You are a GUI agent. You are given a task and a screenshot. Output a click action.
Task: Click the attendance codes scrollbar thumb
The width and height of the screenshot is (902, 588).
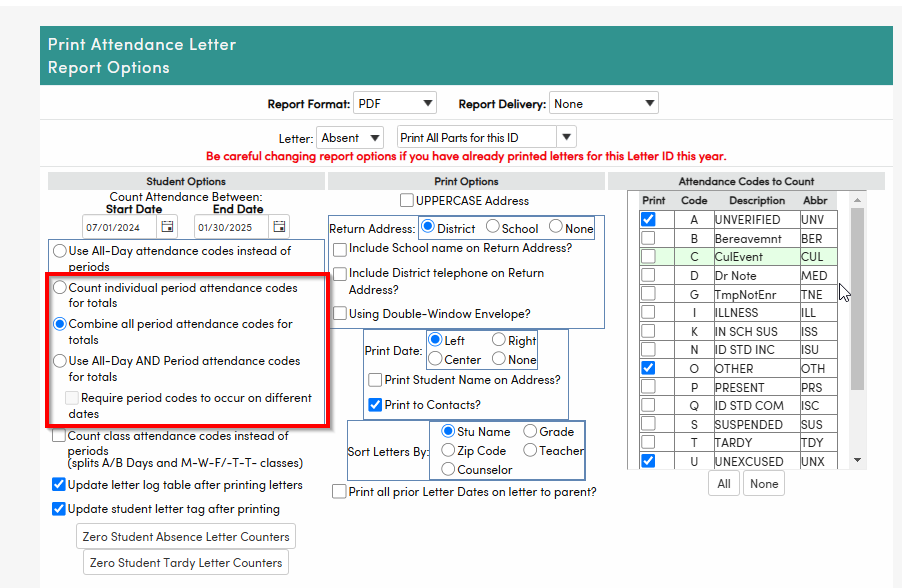tap(857, 299)
